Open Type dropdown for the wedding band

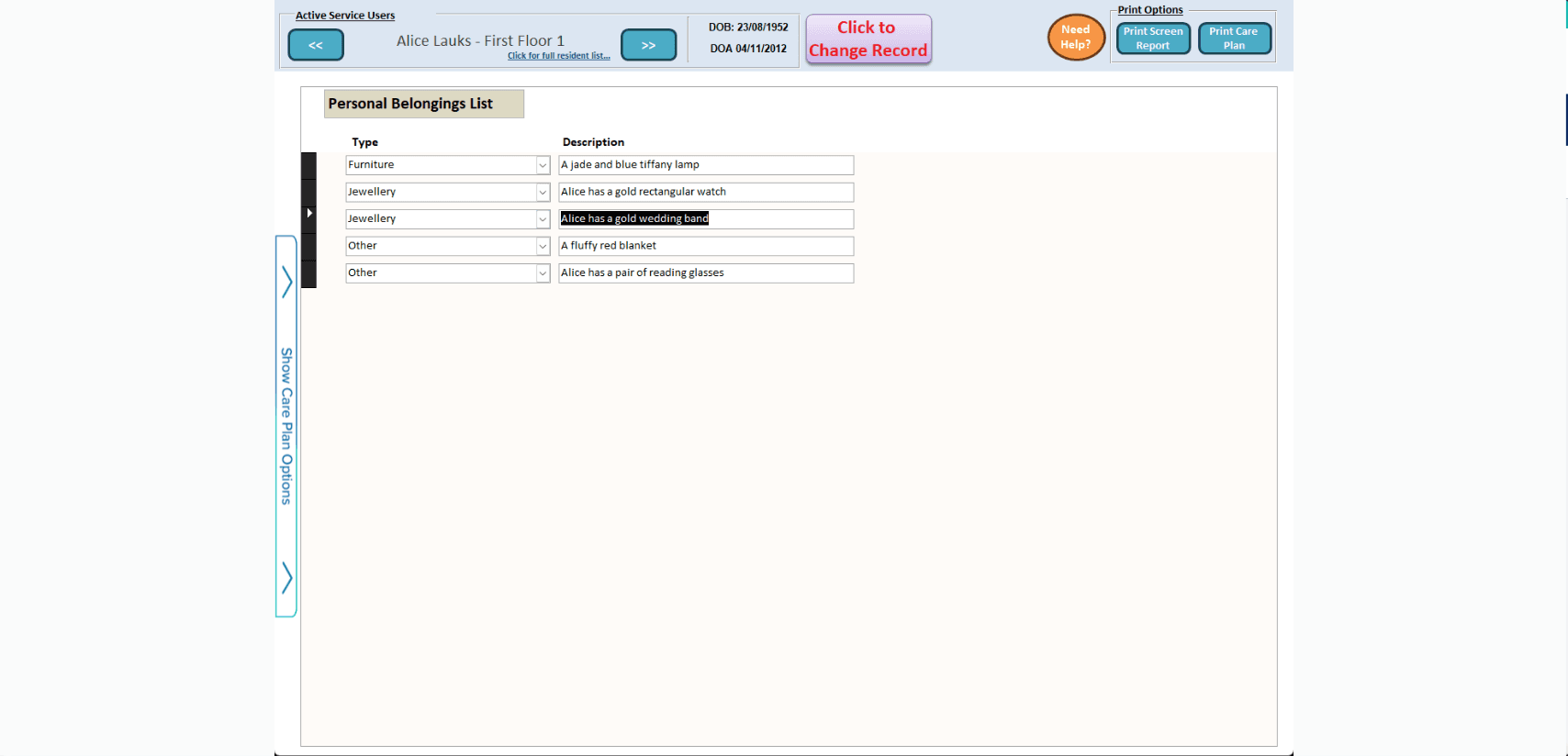pos(543,219)
